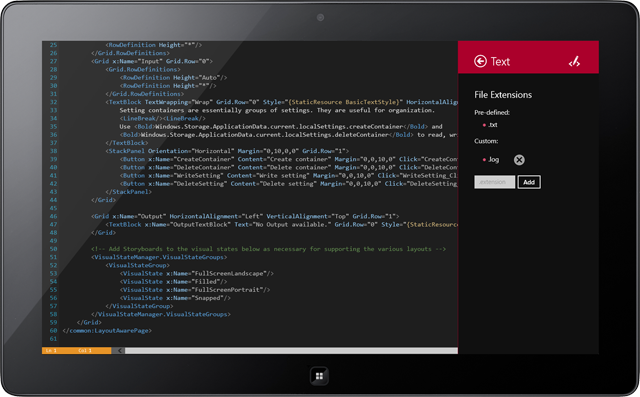Screen dimensions: 640x397
Task: Click the Ln 1 indicator in status bar
Action: click(x=51, y=350)
